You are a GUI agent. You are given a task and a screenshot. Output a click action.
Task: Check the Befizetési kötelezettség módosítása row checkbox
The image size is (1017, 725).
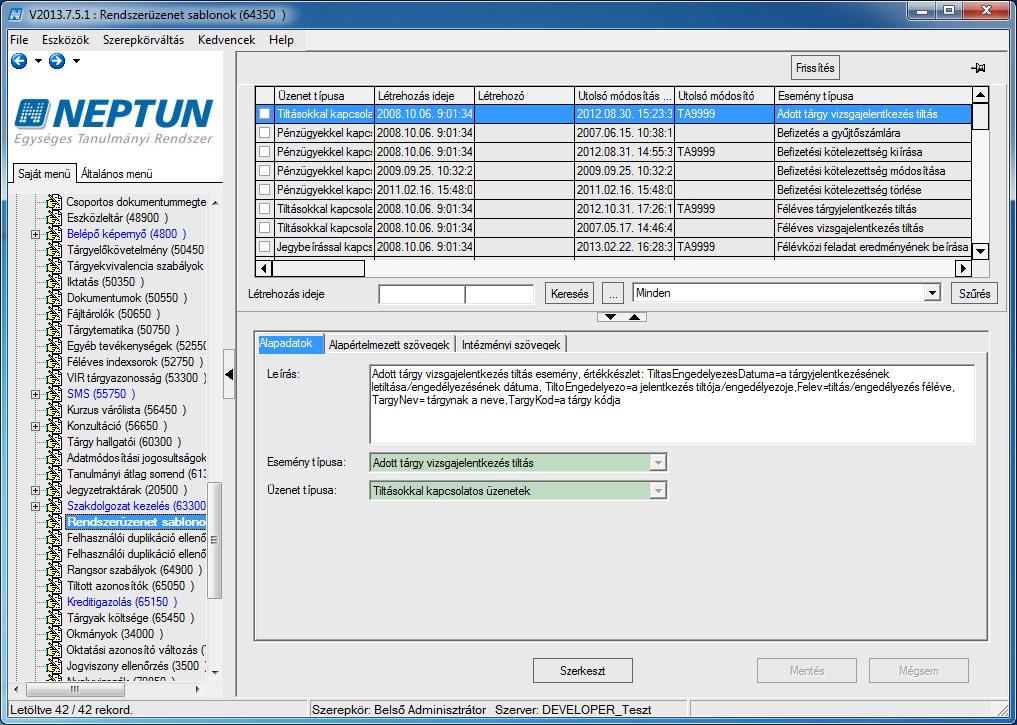[x=265, y=171]
